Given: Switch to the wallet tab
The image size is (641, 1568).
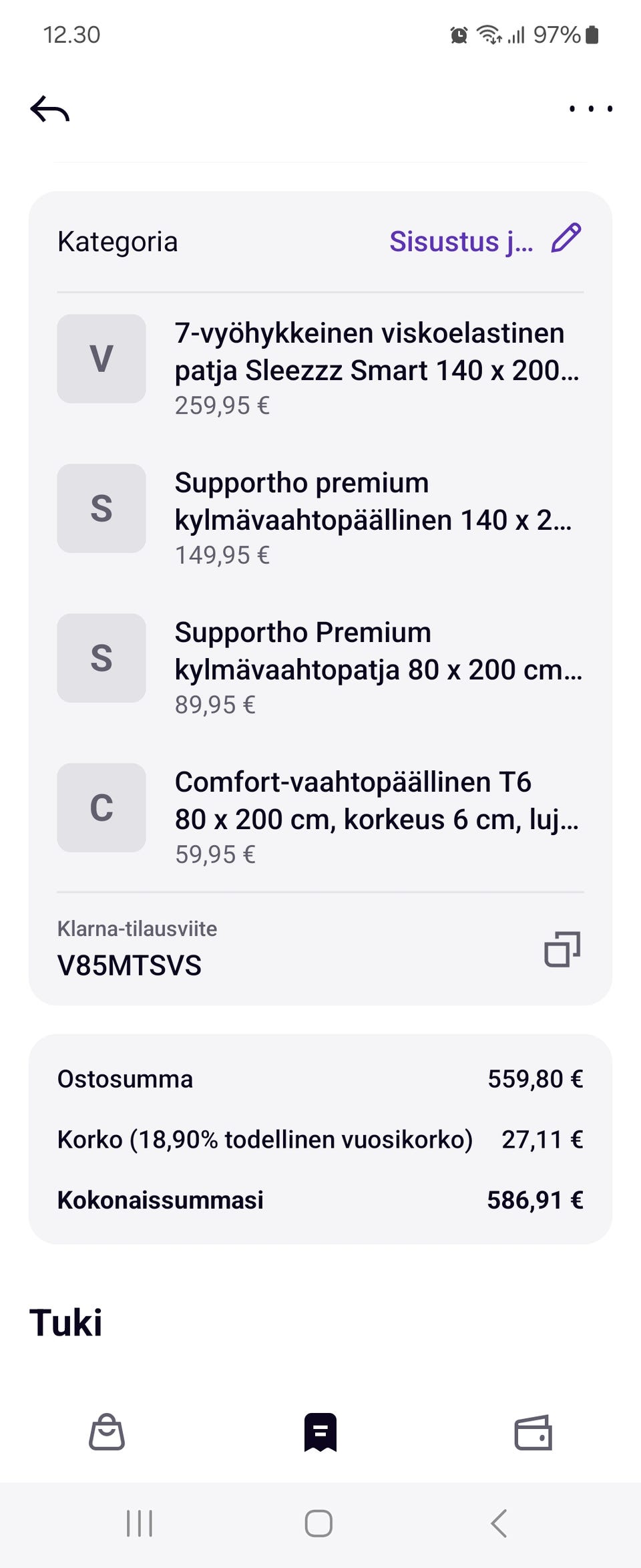Looking at the screenshot, I should click(533, 1432).
